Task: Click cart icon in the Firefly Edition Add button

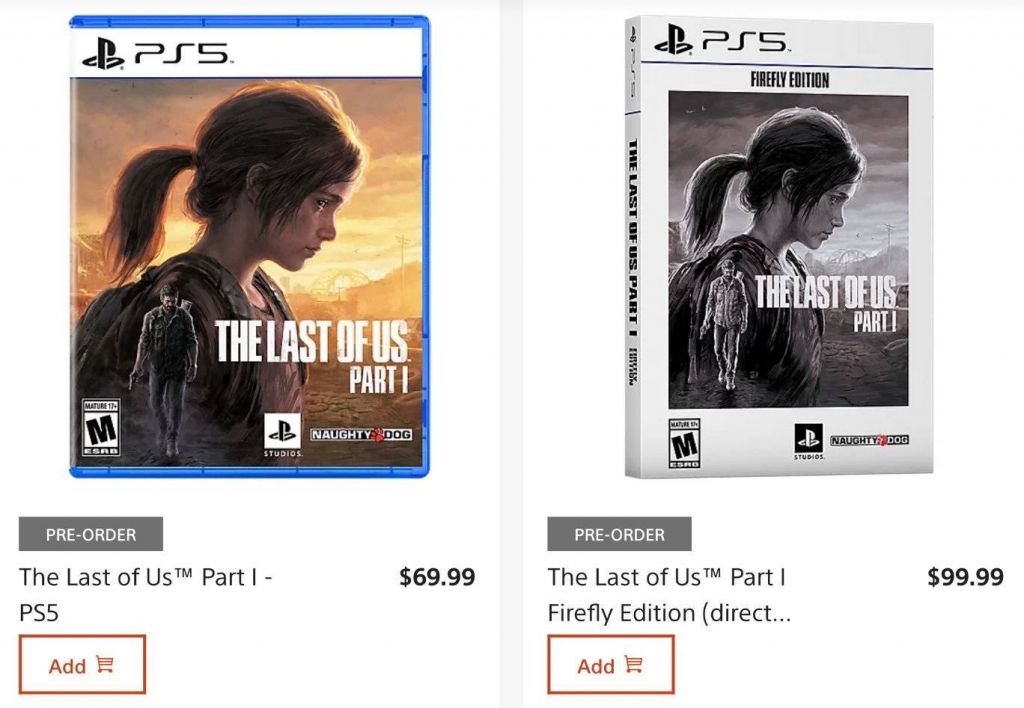Action: tap(633, 664)
